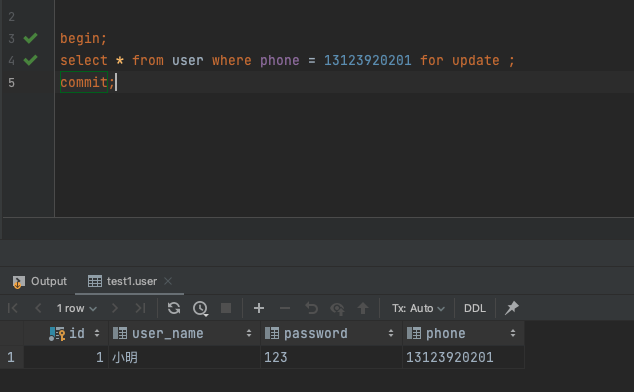
Task: Click the commit keyword in editor
Action: point(84,83)
